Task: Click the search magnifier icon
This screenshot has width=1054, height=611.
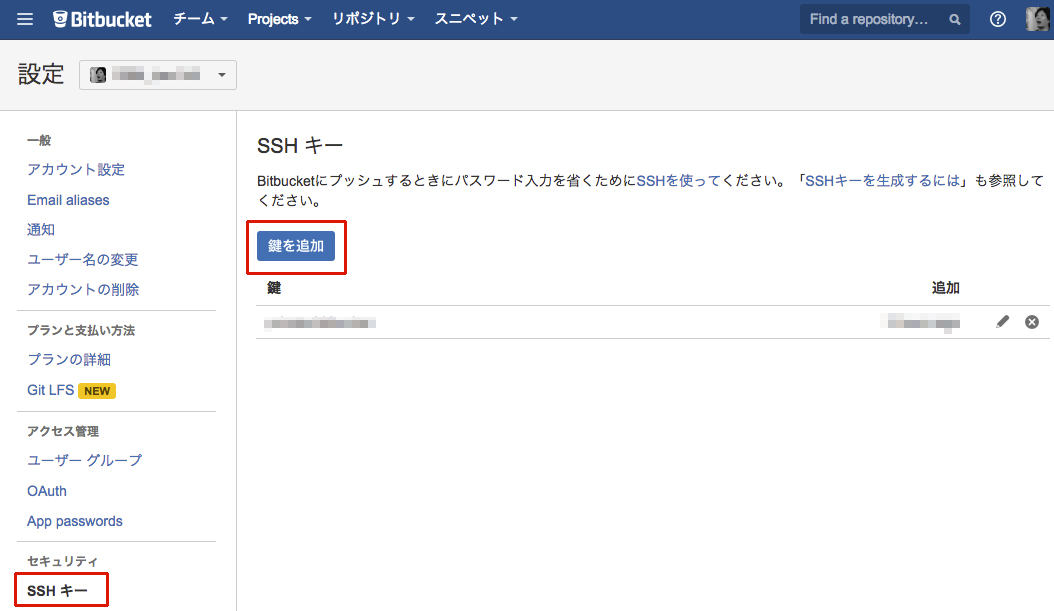Action: point(953,18)
